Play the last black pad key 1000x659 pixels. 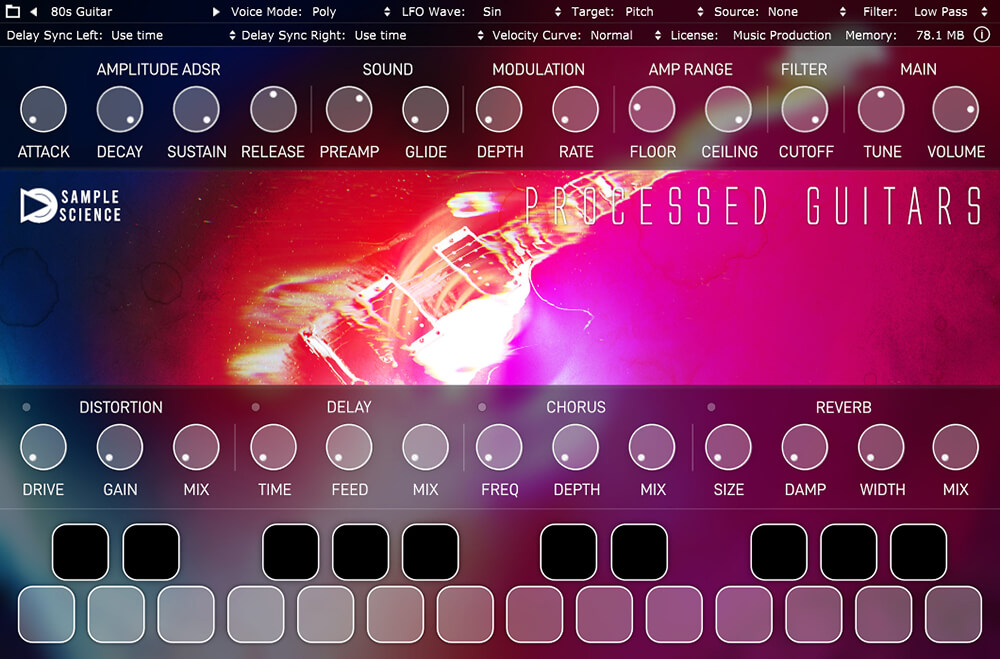[918, 552]
